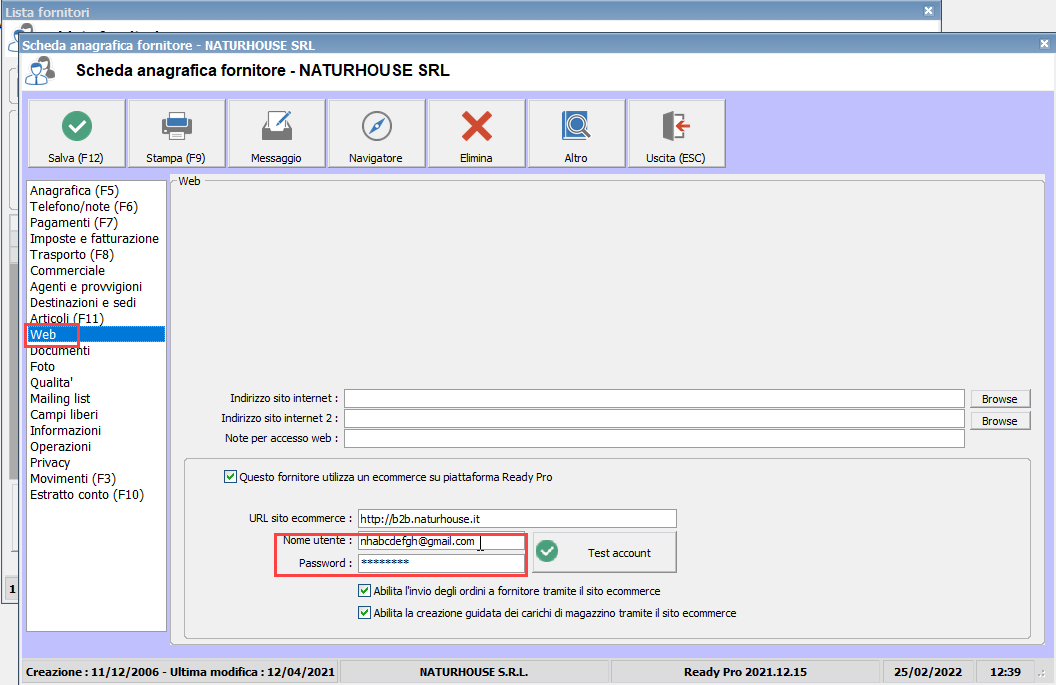The height and width of the screenshot is (685, 1056).
Task: Click the Stampa (F9) printer button
Action: point(176,133)
